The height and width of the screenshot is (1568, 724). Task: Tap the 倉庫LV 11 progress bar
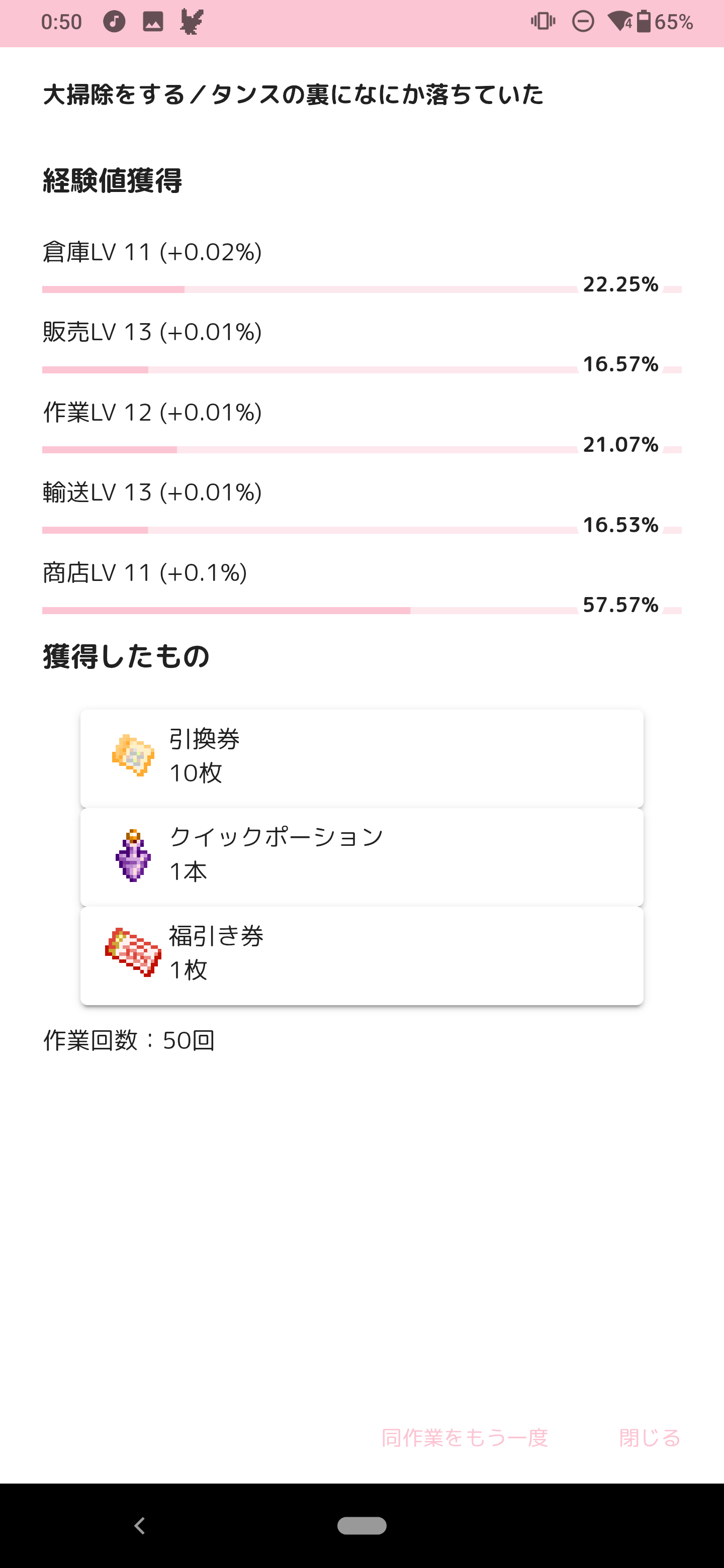click(309, 290)
